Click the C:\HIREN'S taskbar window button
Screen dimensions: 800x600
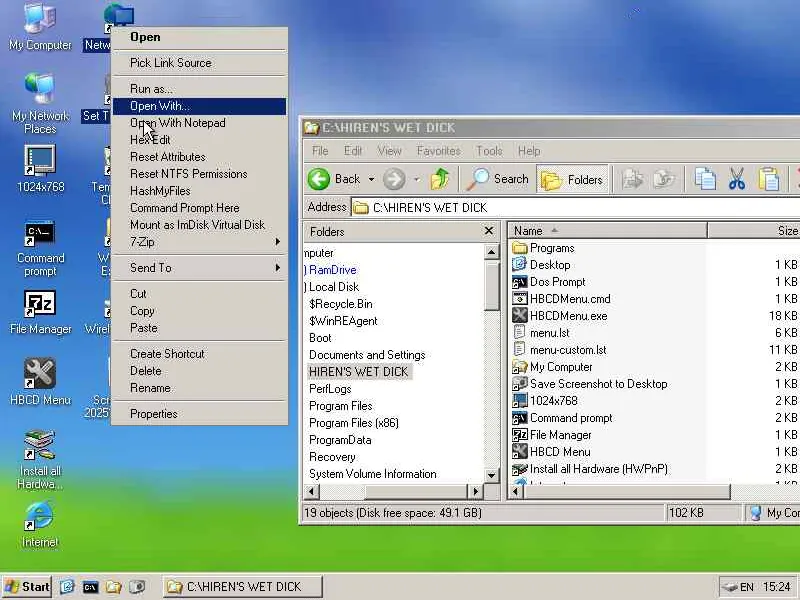coord(243,587)
